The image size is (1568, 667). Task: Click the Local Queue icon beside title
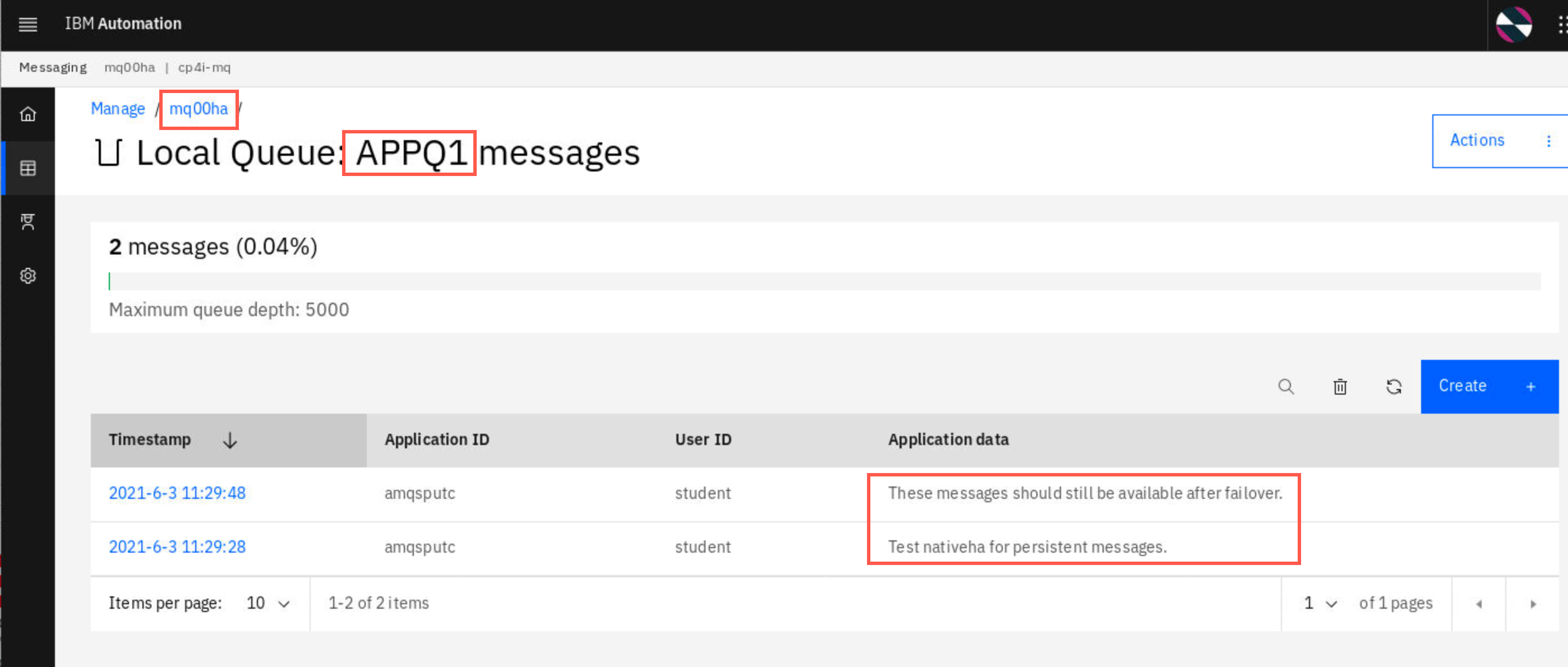[109, 152]
